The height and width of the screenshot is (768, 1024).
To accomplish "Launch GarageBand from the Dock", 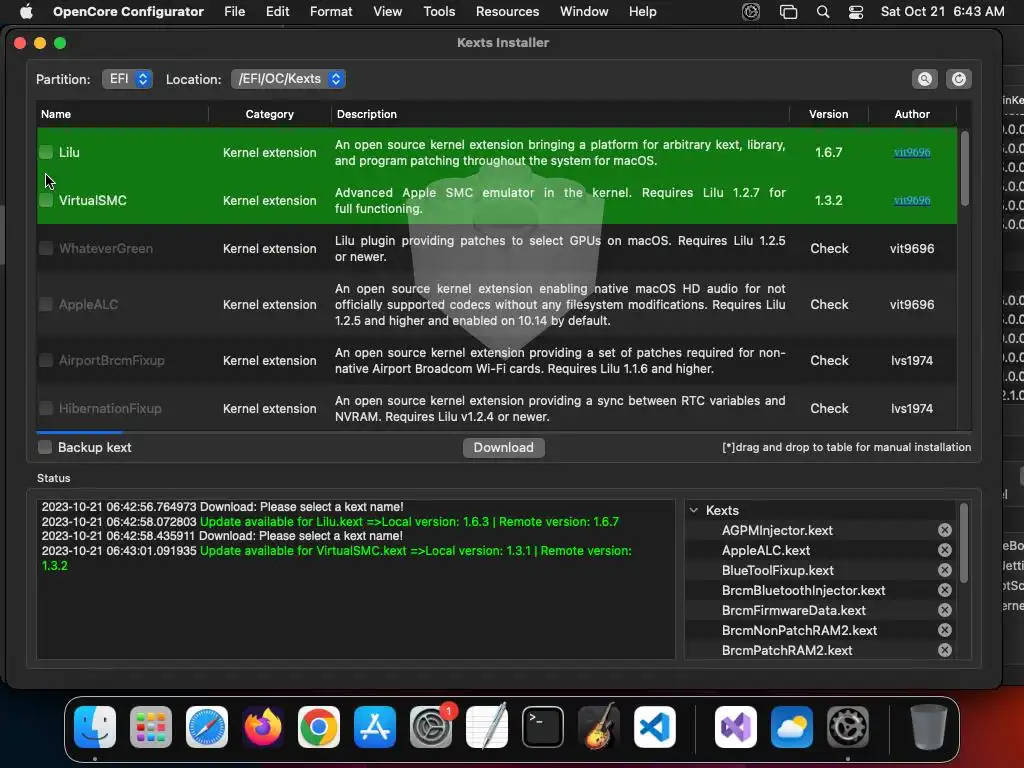I will point(599,727).
